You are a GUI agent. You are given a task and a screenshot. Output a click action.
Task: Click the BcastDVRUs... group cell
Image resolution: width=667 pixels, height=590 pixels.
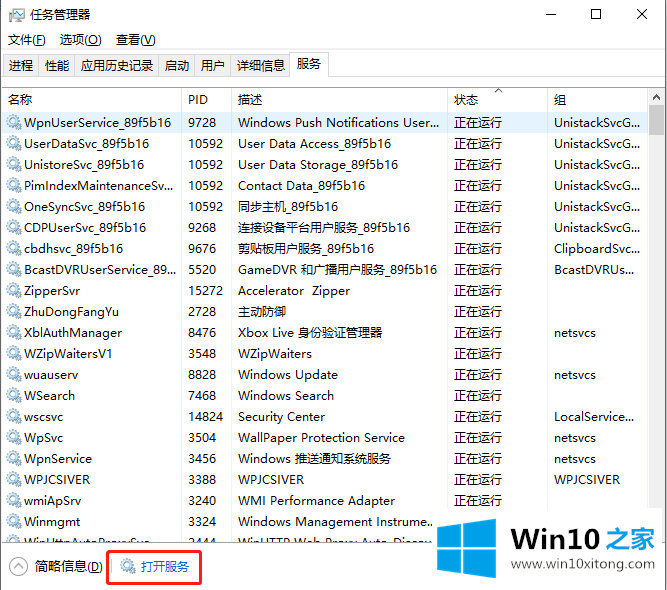click(594, 270)
